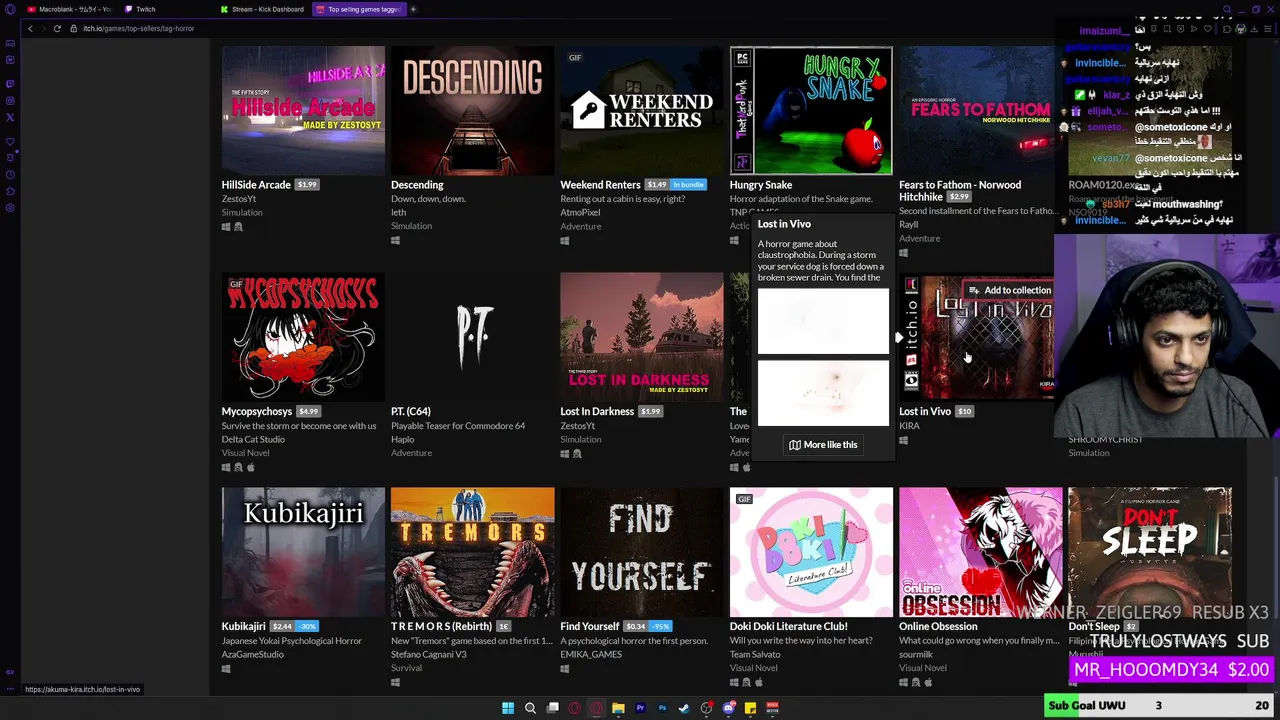
Task: Open Windows Start menu
Action: (508, 708)
